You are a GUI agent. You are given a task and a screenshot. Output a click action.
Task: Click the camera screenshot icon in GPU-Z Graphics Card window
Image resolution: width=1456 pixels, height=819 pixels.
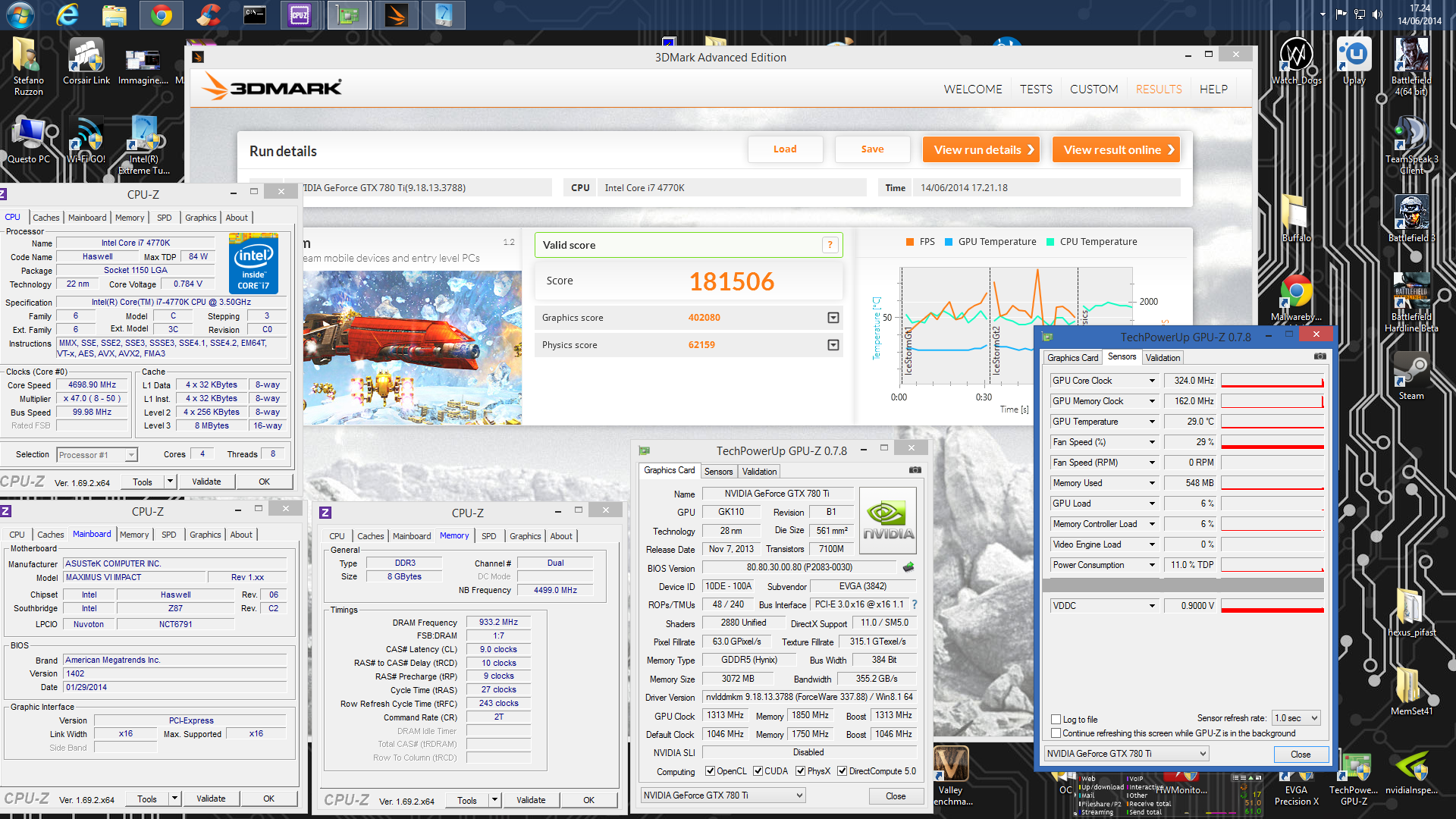(915, 470)
